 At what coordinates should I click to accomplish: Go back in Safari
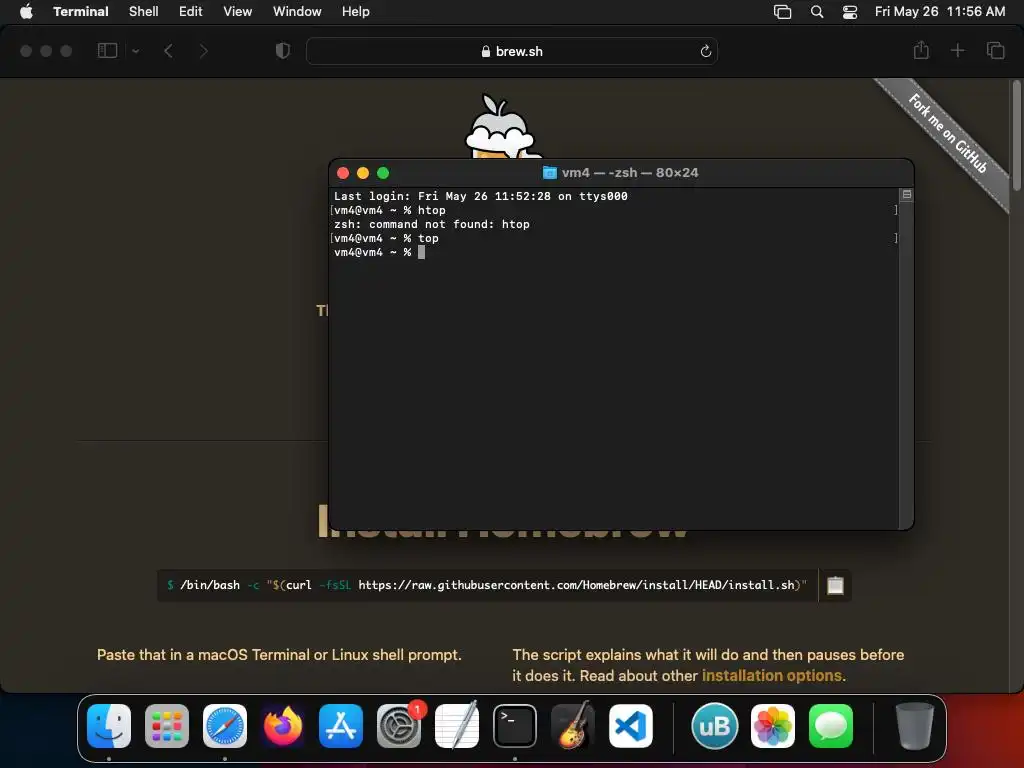coord(168,50)
